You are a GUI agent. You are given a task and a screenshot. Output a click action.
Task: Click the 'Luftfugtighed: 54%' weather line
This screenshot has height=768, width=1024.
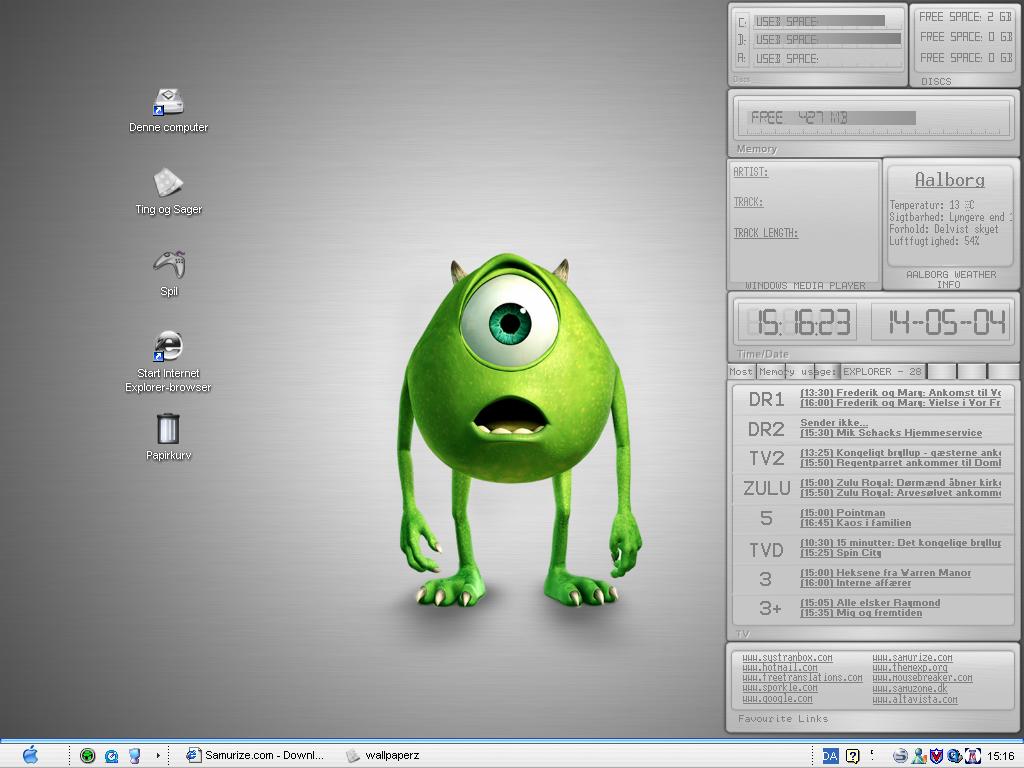(x=934, y=241)
